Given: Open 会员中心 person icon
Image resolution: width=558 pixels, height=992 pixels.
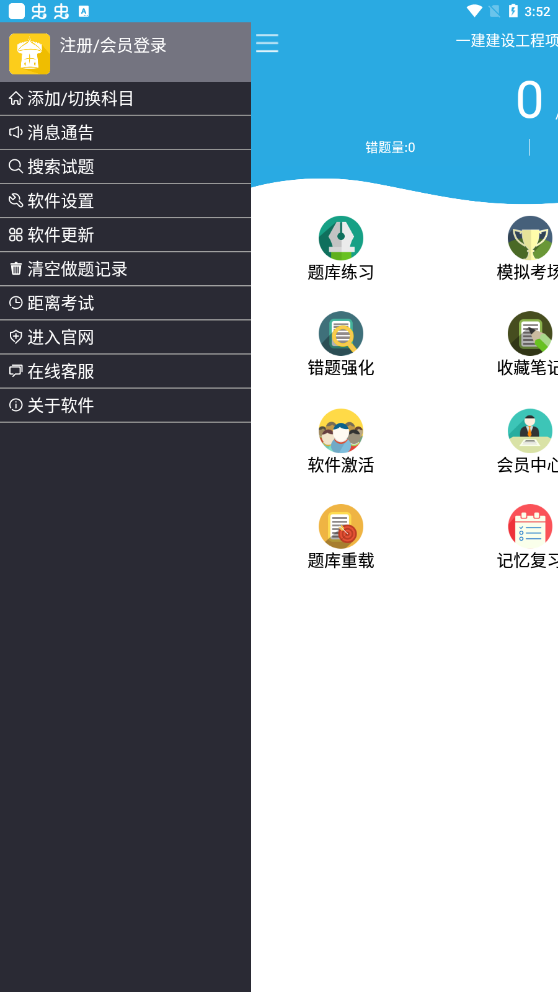Looking at the screenshot, I should click(530, 431).
